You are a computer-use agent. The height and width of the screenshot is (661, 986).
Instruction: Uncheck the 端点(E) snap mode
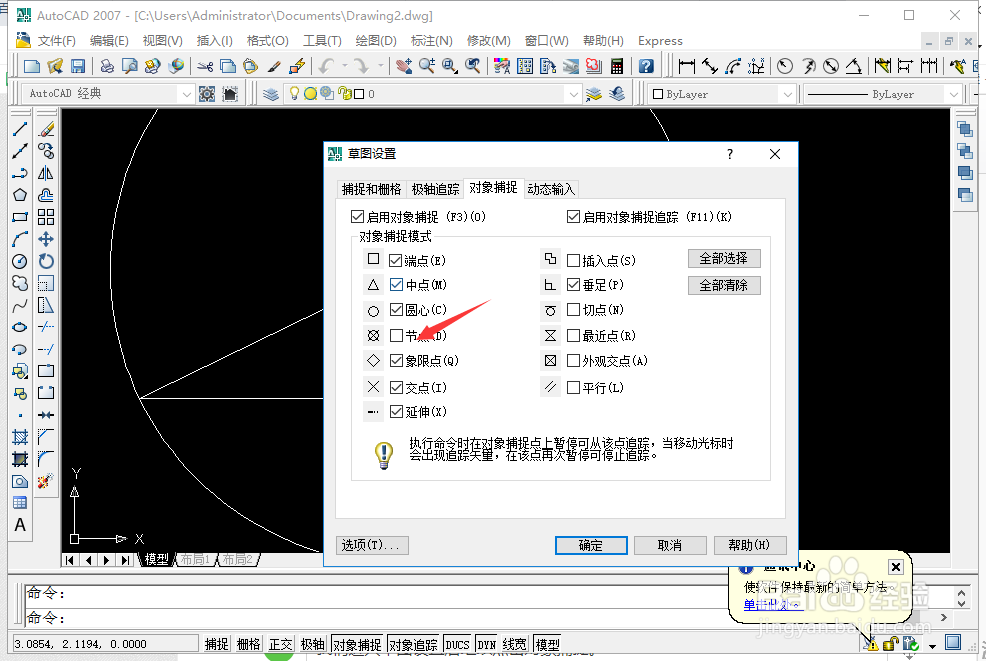coord(396,260)
